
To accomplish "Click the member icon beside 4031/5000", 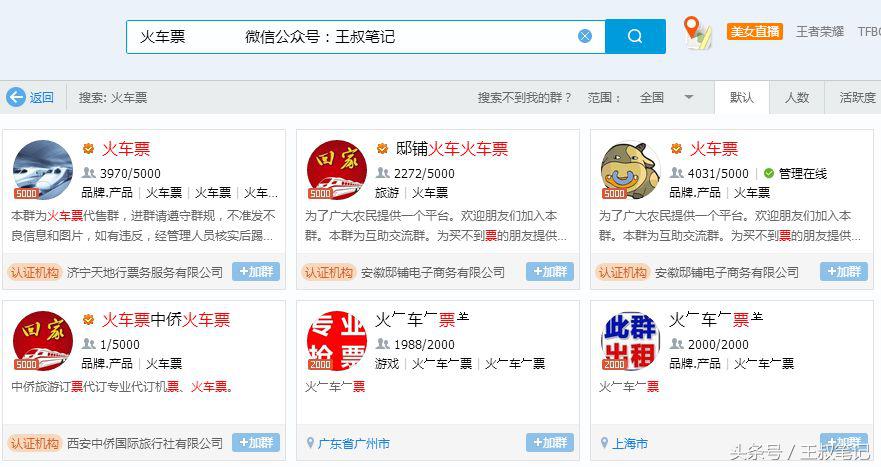I will pos(676,173).
